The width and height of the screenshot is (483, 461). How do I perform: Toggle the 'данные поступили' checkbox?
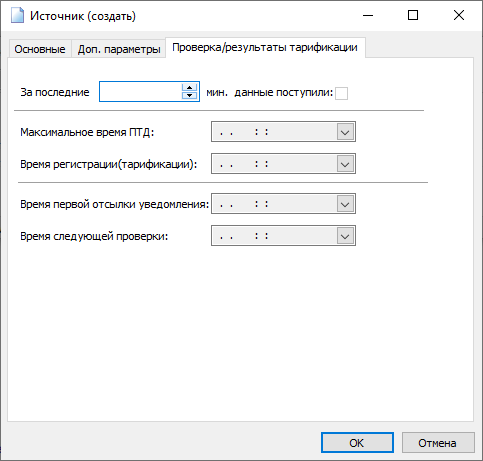(341, 93)
